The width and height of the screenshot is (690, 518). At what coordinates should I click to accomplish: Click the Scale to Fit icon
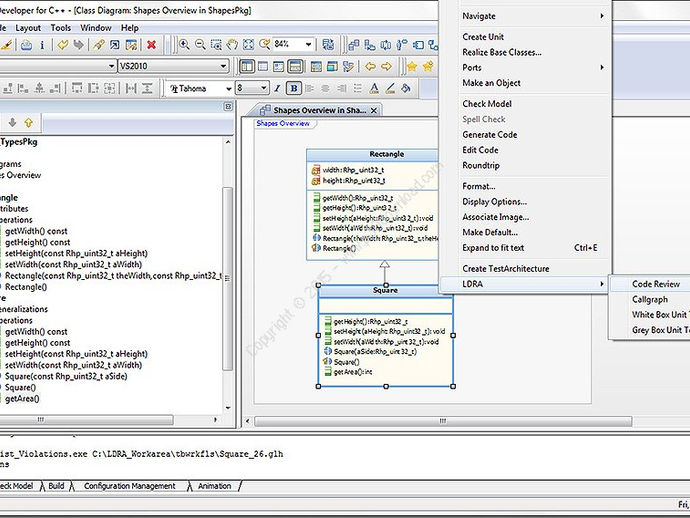coord(248,44)
